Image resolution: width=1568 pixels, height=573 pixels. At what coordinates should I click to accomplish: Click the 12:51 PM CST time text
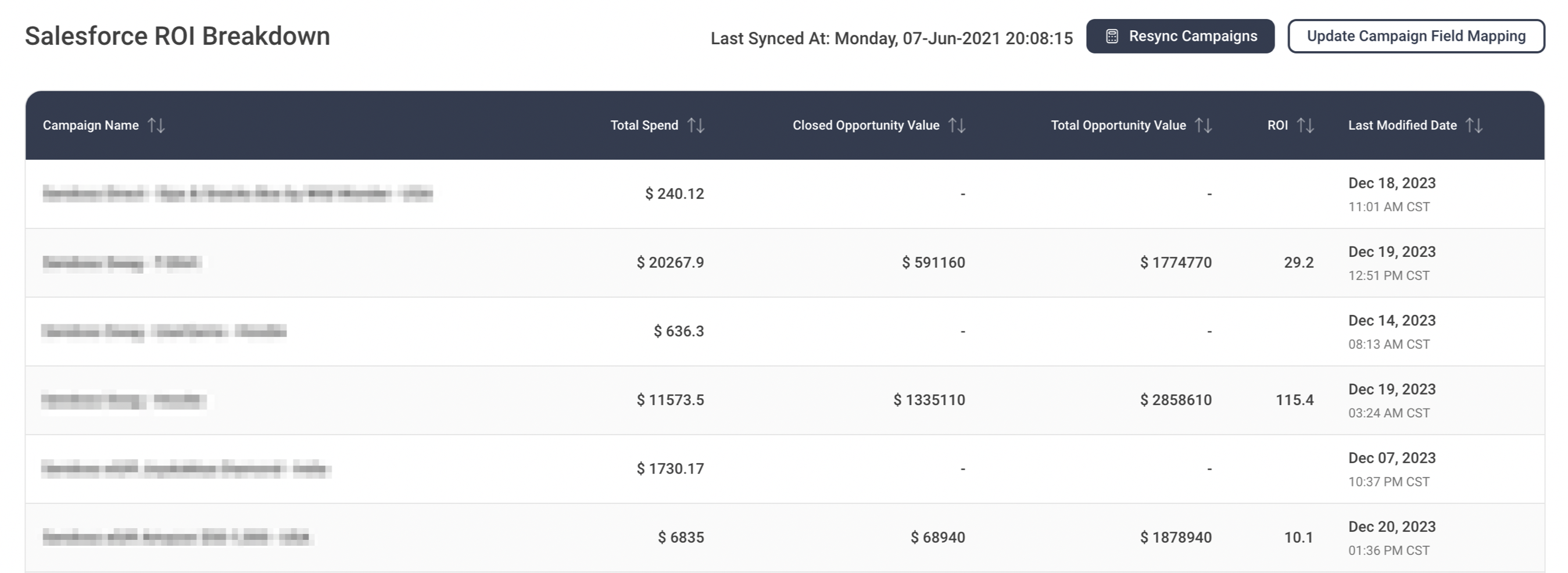1388,276
